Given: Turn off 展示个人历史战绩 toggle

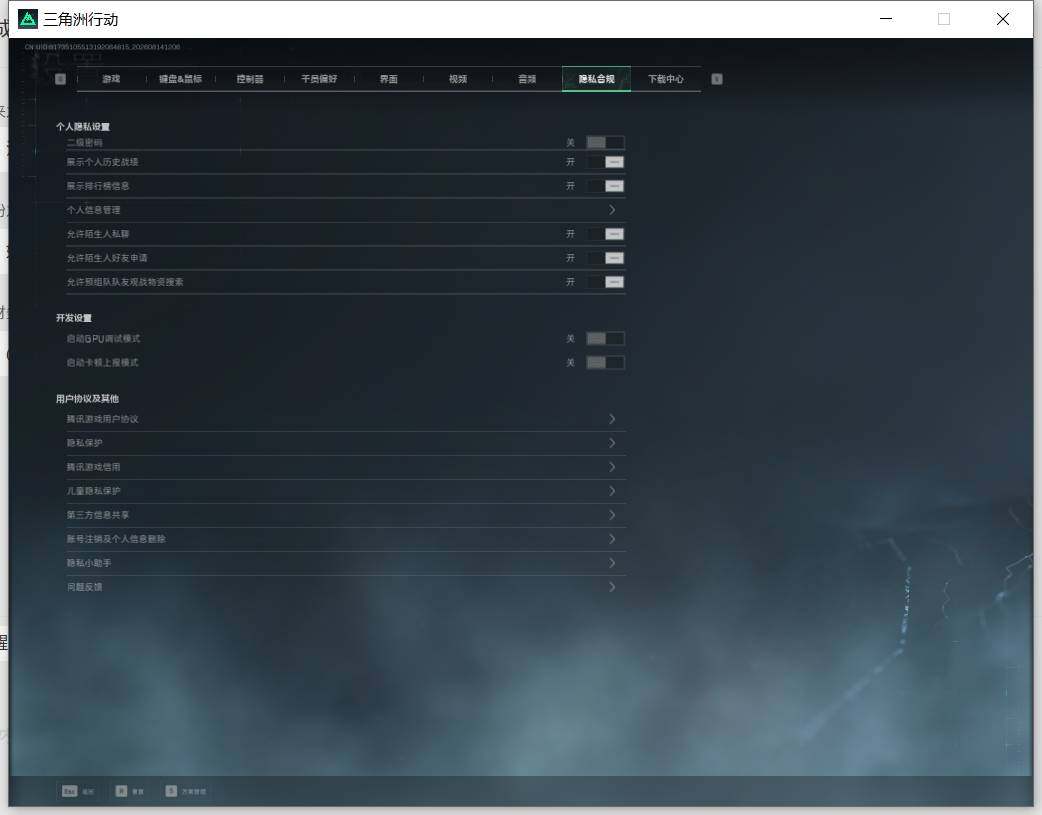Looking at the screenshot, I should (605, 162).
